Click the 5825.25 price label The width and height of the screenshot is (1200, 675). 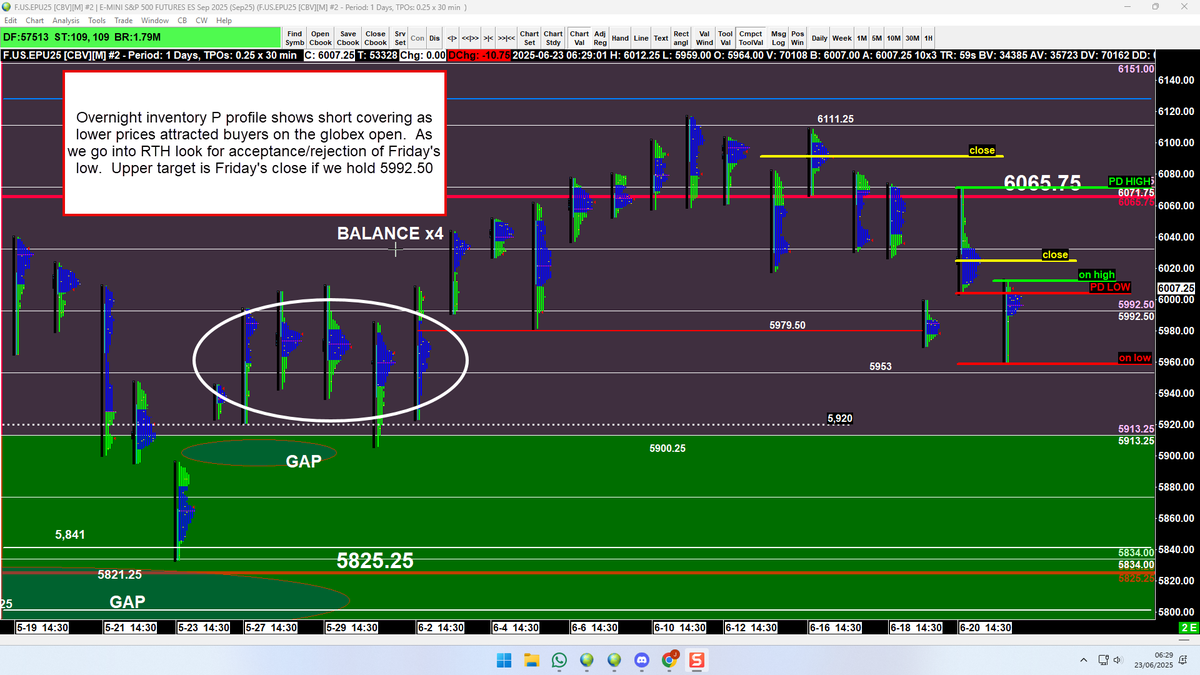coord(375,561)
